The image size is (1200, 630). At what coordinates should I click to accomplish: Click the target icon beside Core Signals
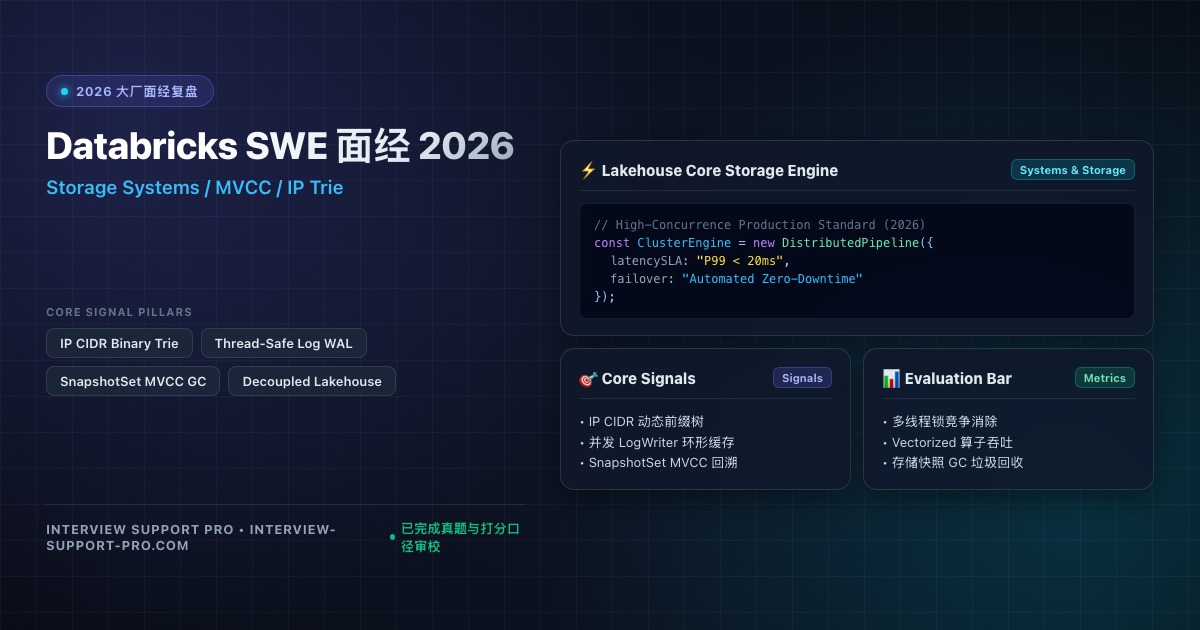coord(588,379)
